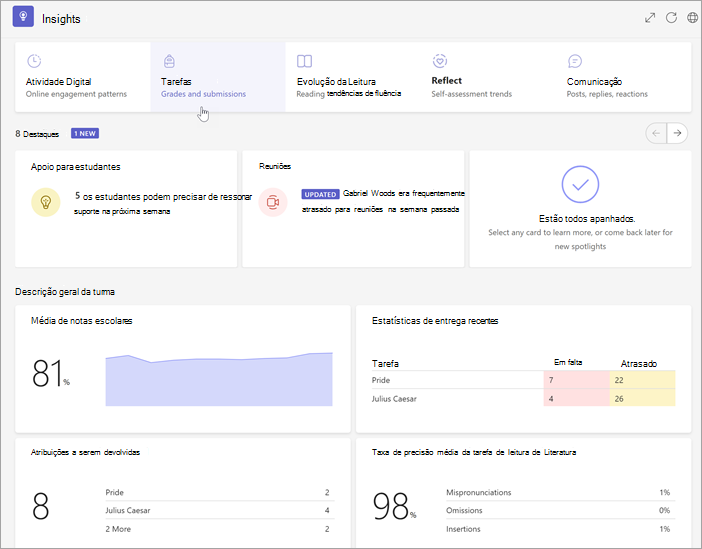Viewport: 702px width, 549px height.
Task: Go to previous spotlight with left arrow
Action: click(x=656, y=133)
